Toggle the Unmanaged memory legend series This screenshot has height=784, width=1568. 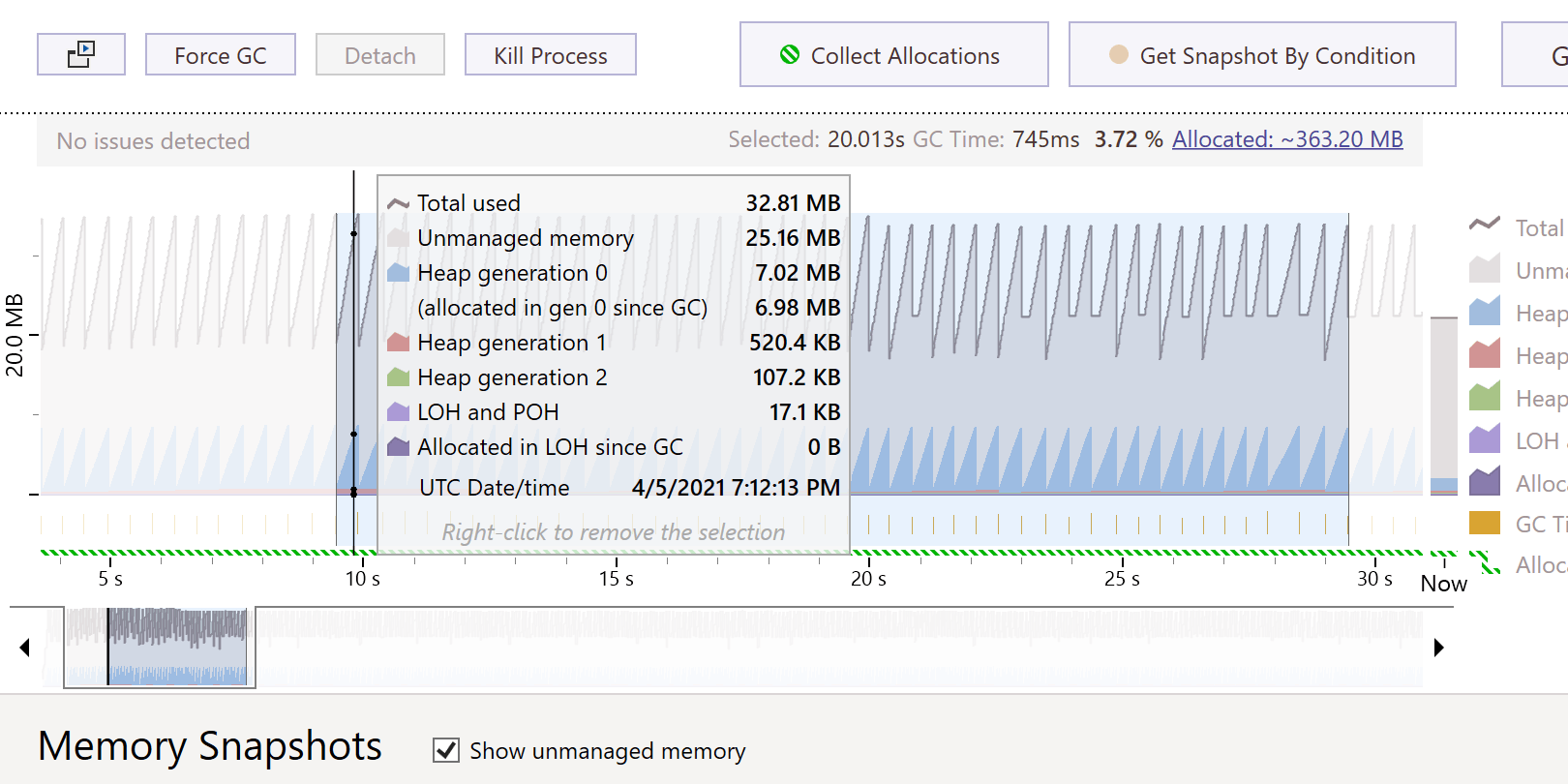1485,270
